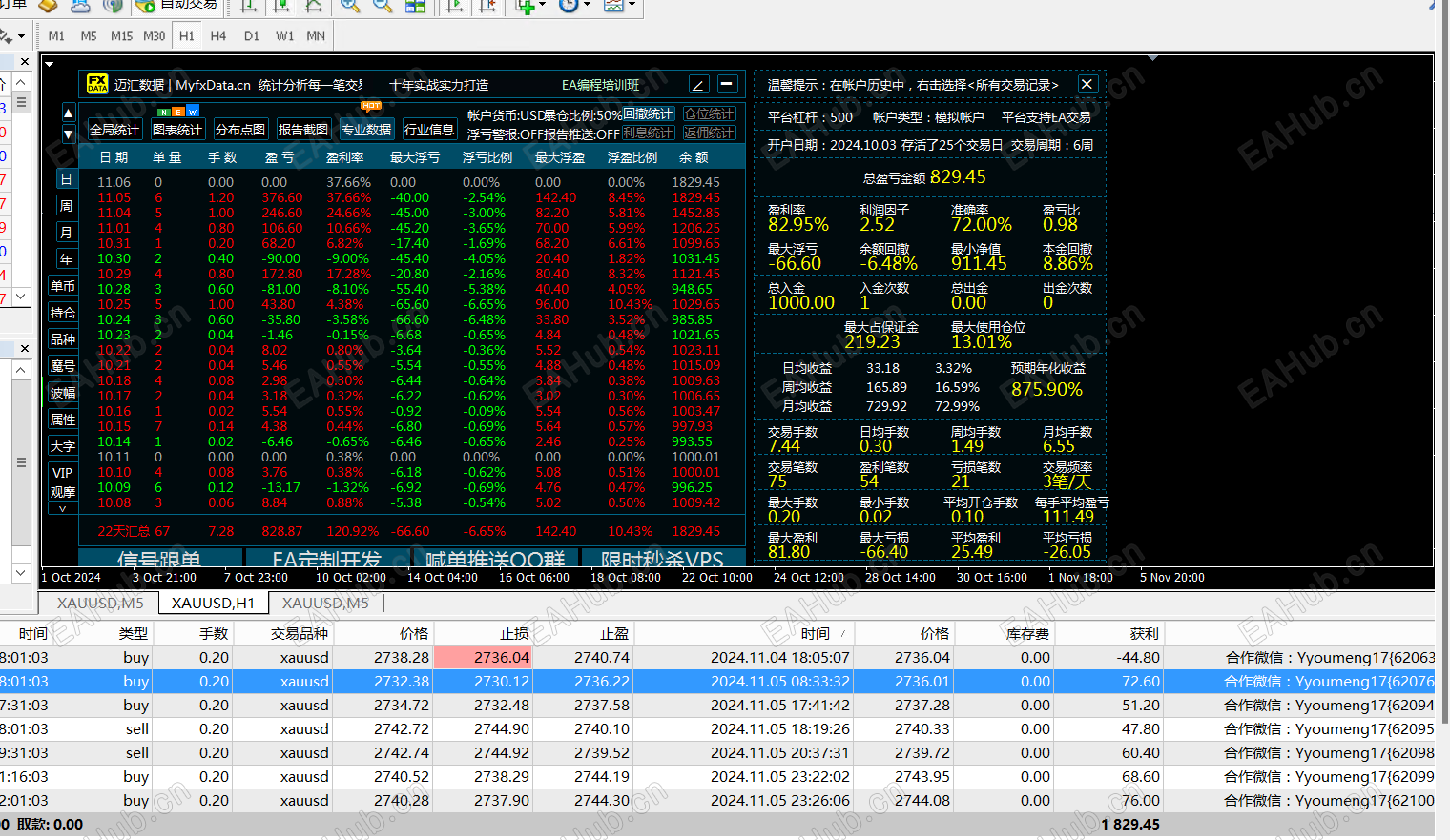The height and width of the screenshot is (840, 1450).
Task: Expand more sidebar options chevron
Action: tap(63, 509)
